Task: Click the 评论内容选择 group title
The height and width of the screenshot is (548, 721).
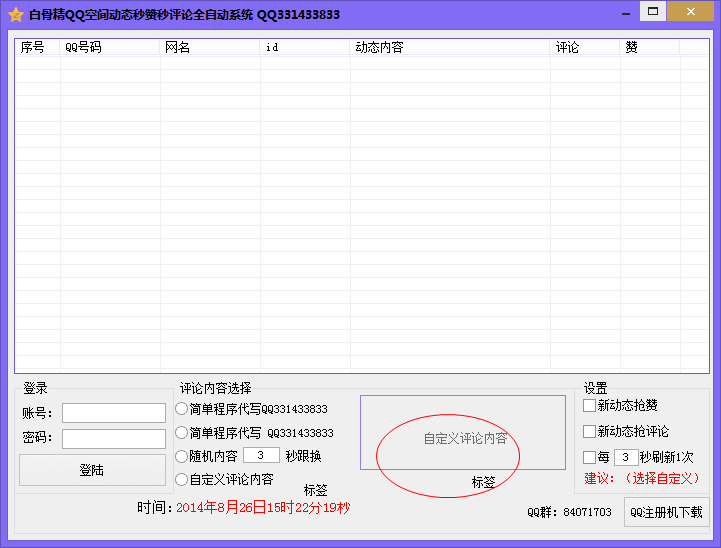Action: tap(215, 388)
